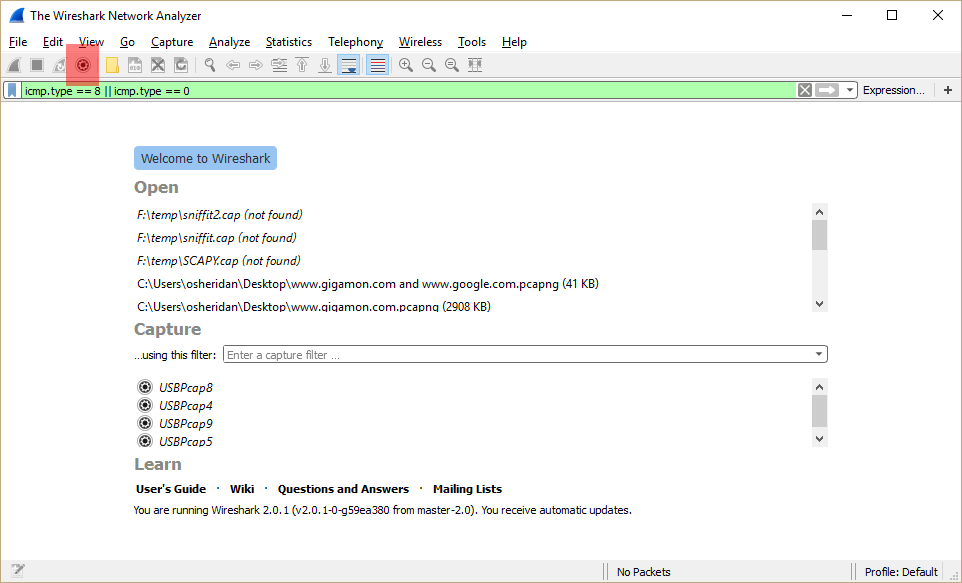Open gigamon.com and google.com pcapng file

367,284
